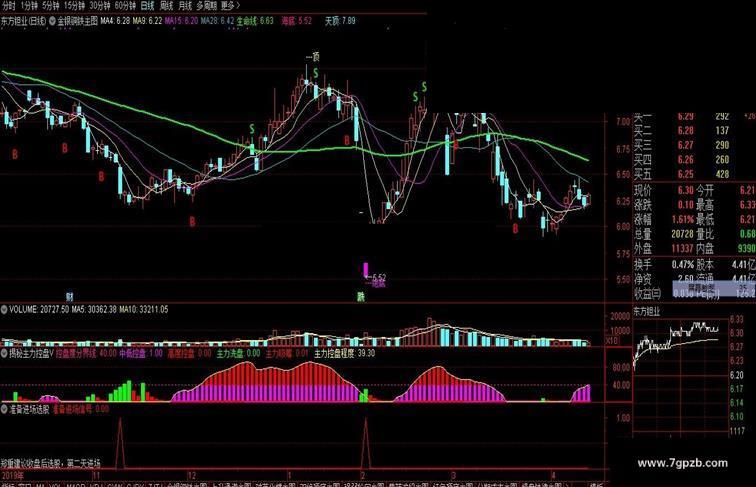This screenshot has width=756, height=487.
Task: Click the blue 财 marker under the chart
Action: pos(69,297)
